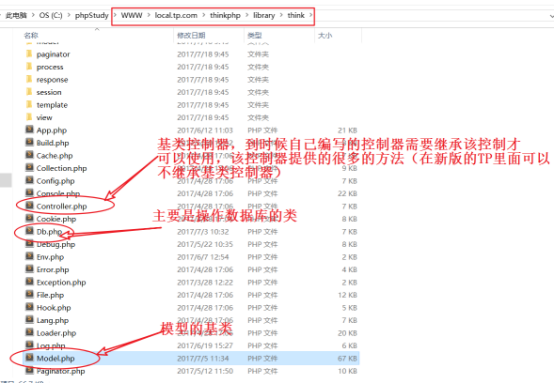Go to thinkphp in breadcrumb

pyautogui.click(x=225, y=15)
